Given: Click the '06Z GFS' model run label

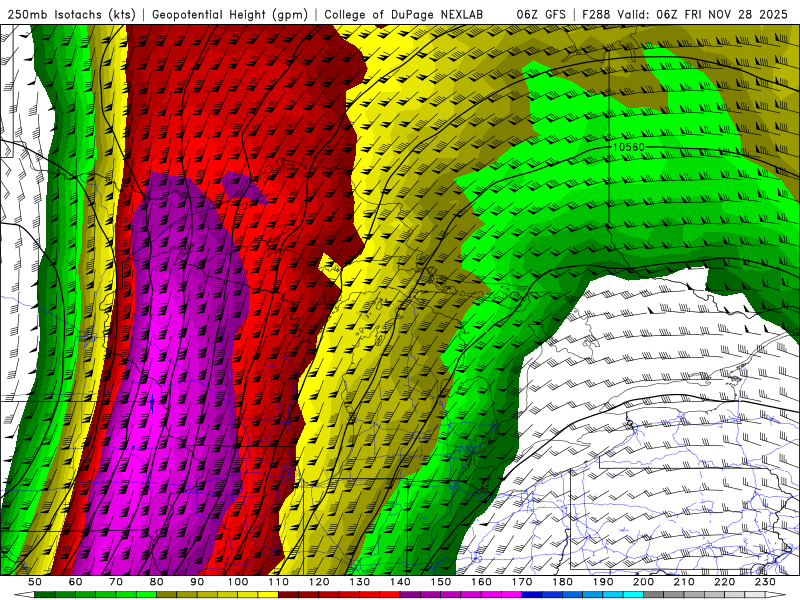Looking at the screenshot, I should 541,14.
